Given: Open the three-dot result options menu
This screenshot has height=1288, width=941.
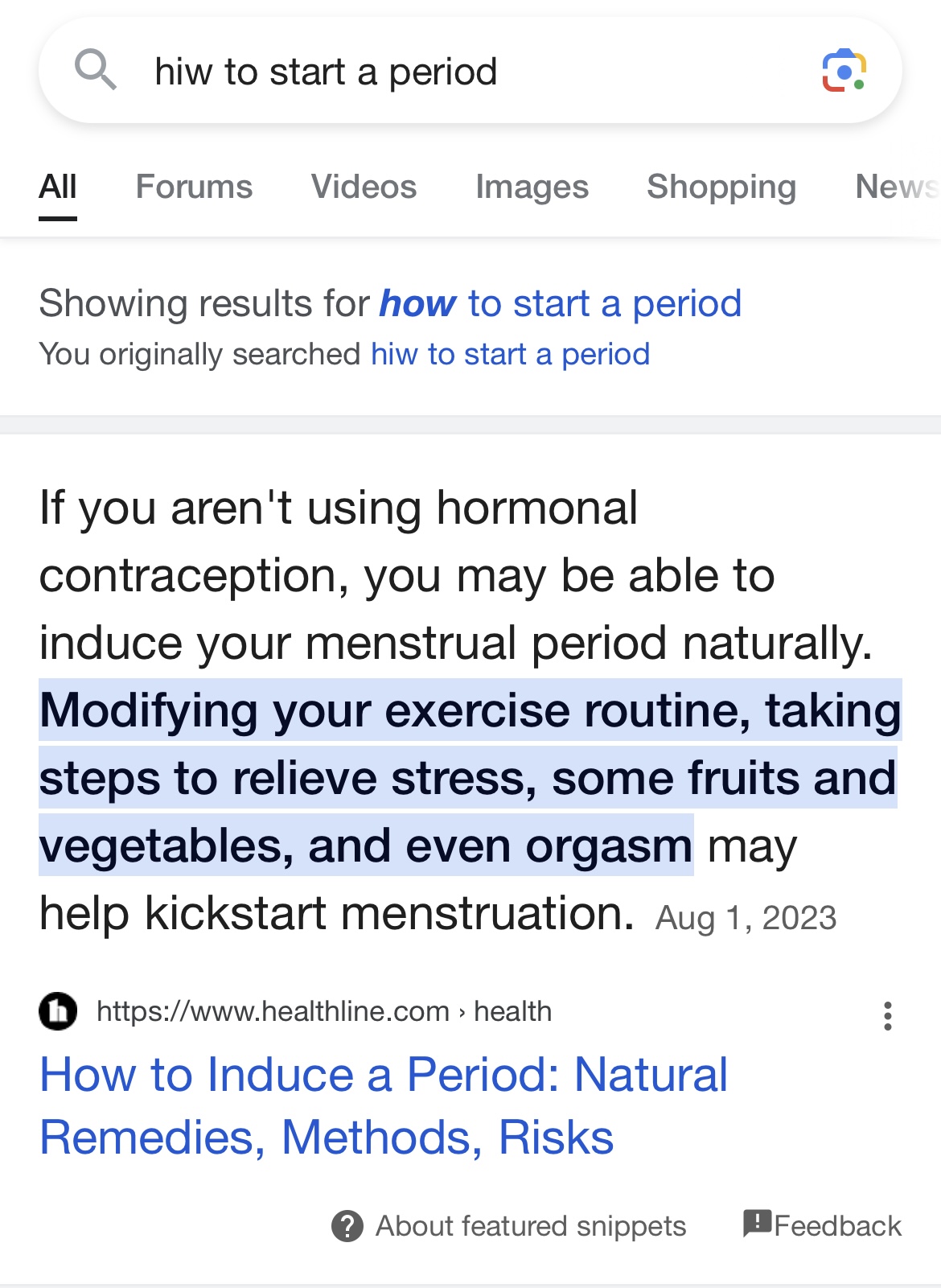Looking at the screenshot, I should tap(887, 1016).
